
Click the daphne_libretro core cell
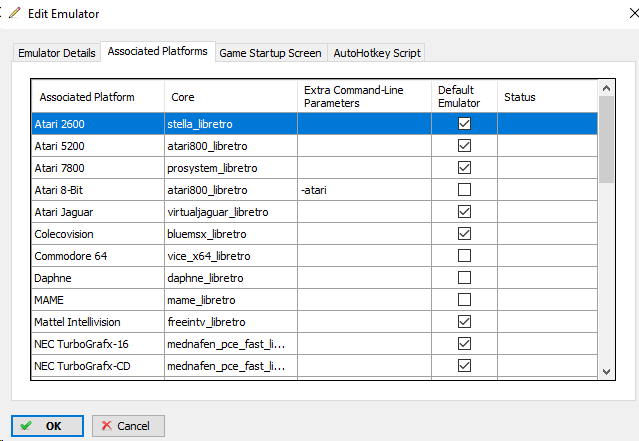click(231, 278)
